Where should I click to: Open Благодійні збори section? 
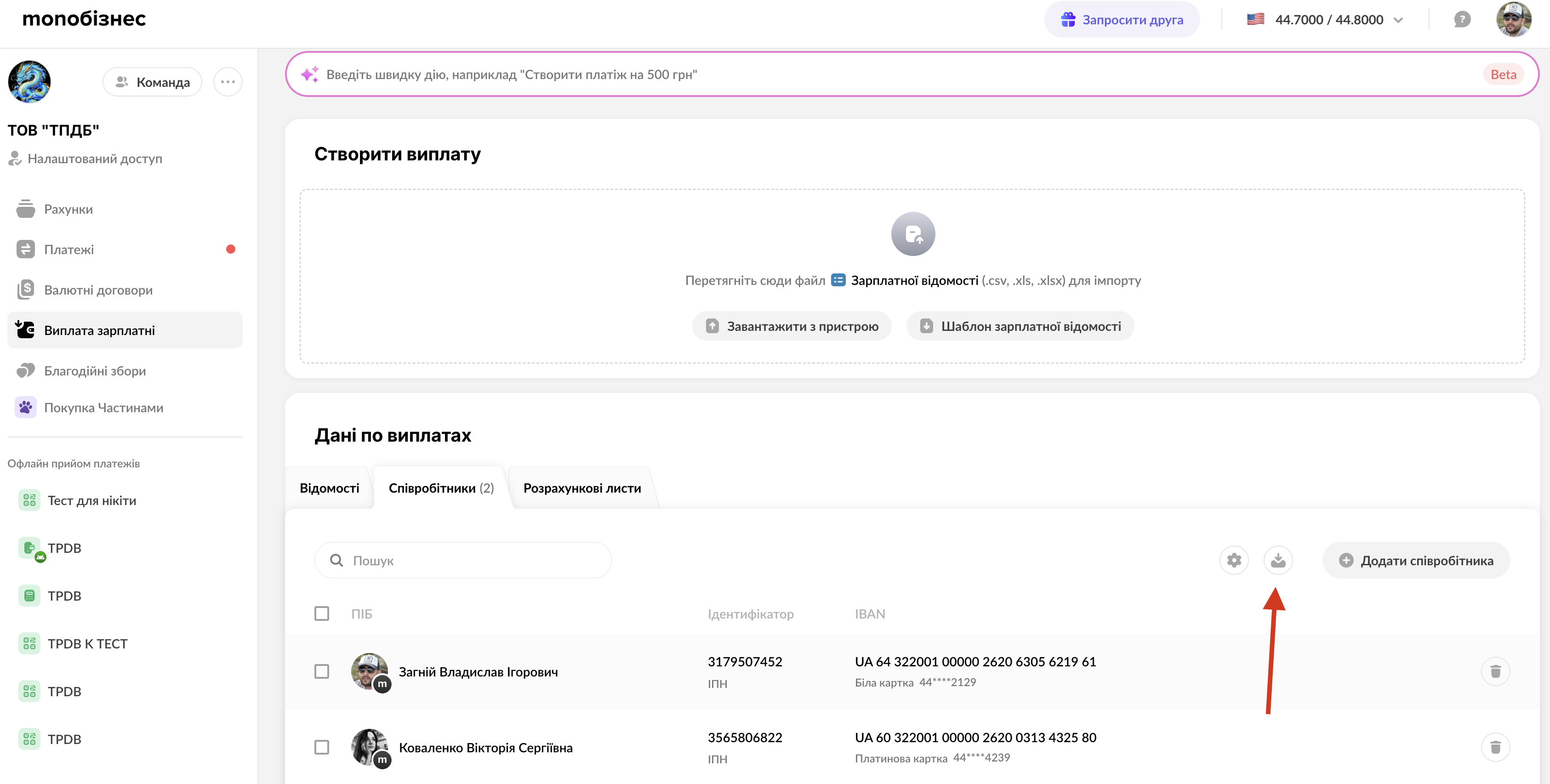125,370
